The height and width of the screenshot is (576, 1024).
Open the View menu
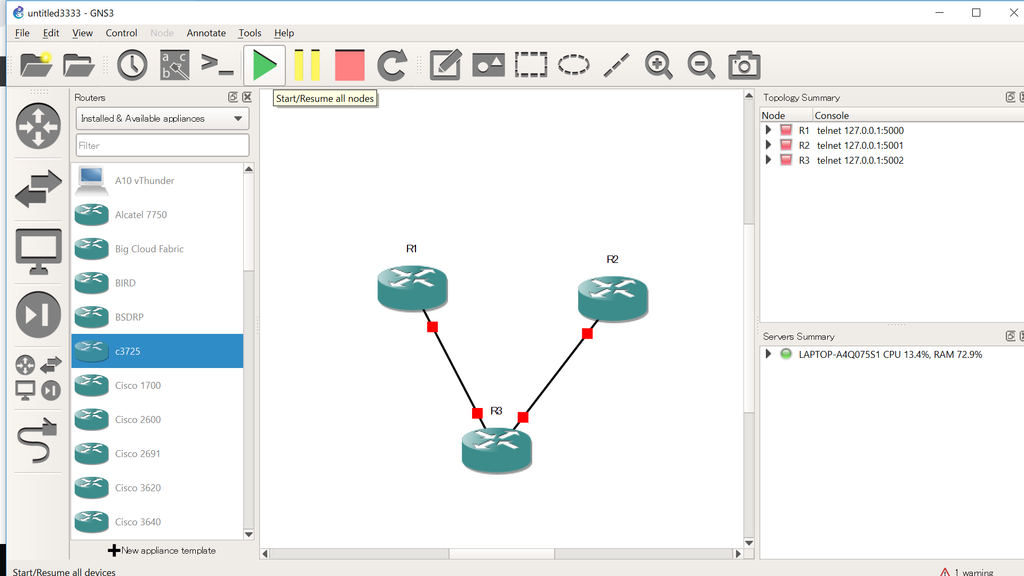pos(82,33)
